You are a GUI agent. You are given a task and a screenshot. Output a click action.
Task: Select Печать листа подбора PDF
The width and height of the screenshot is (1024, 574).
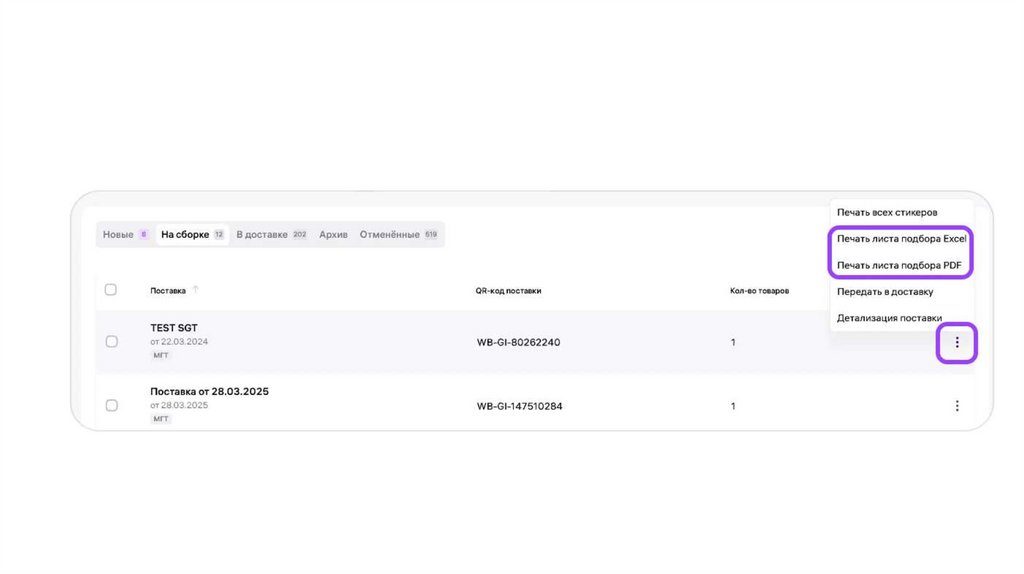click(x=898, y=265)
